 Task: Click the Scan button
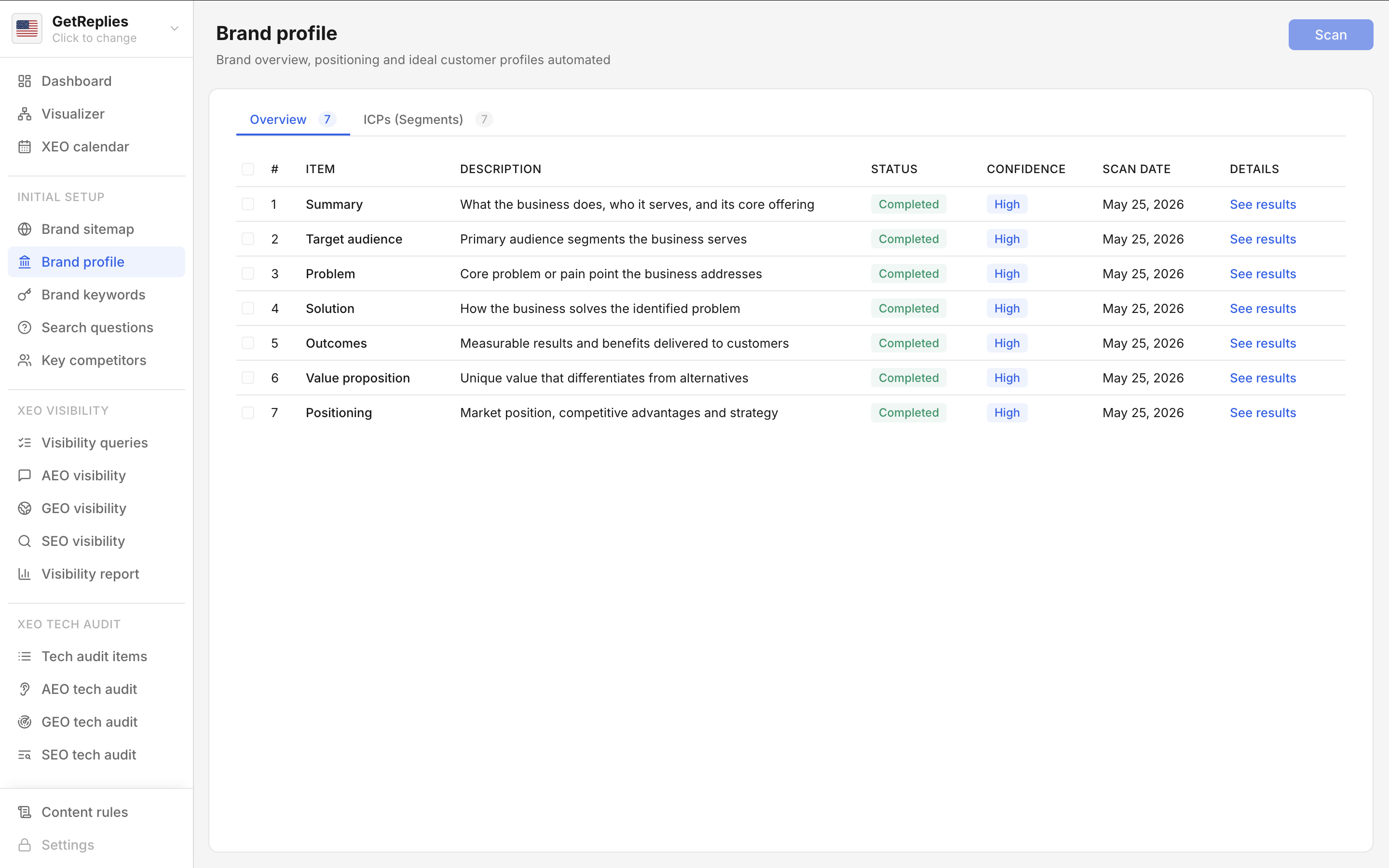[1331, 35]
